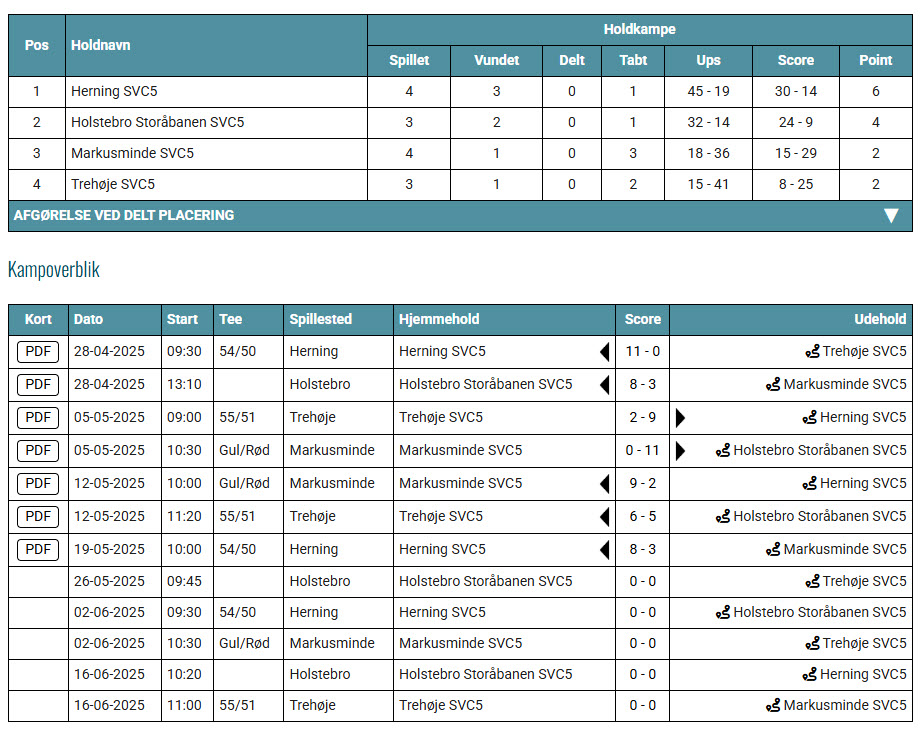
Task: Click the date '26-05-2025'
Action: tap(109, 582)
